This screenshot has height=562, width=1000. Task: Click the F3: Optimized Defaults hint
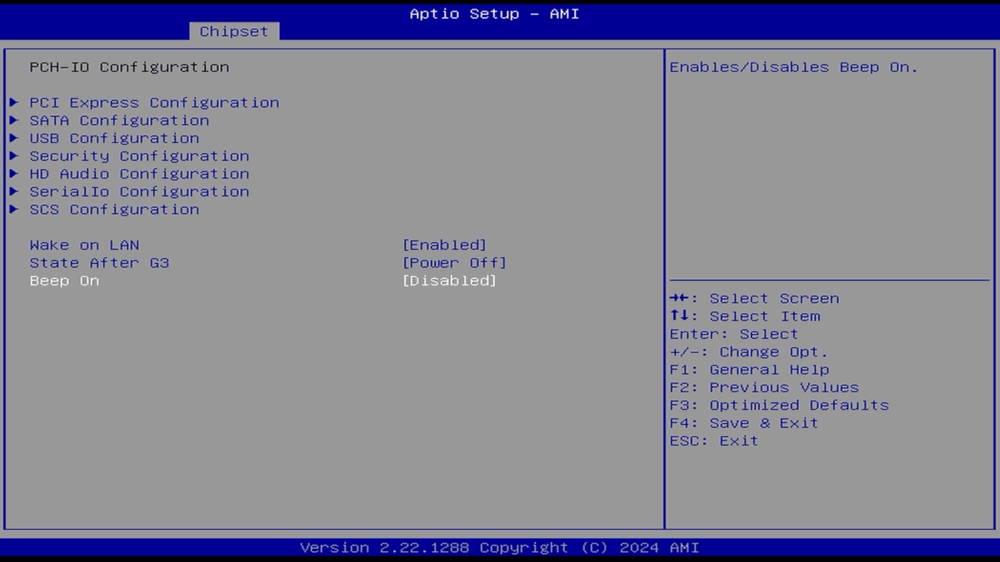click(779, 405)
